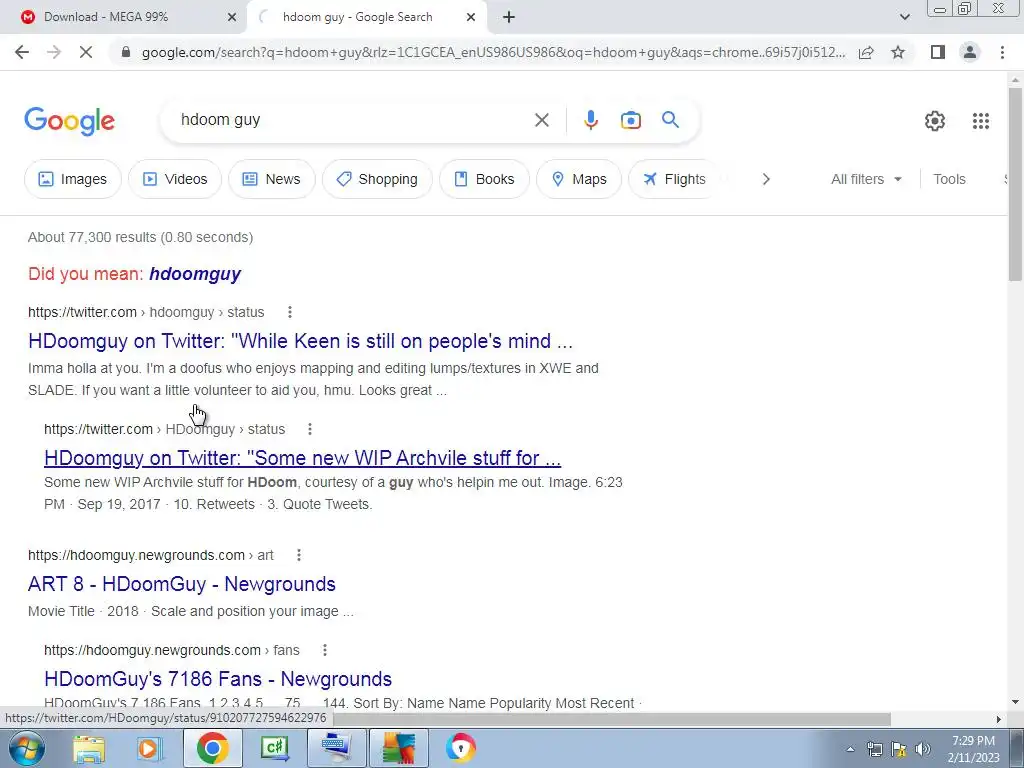Share this page via the share icon
Viewport: 1024px width, 768px height.
[x=866, y=52]
